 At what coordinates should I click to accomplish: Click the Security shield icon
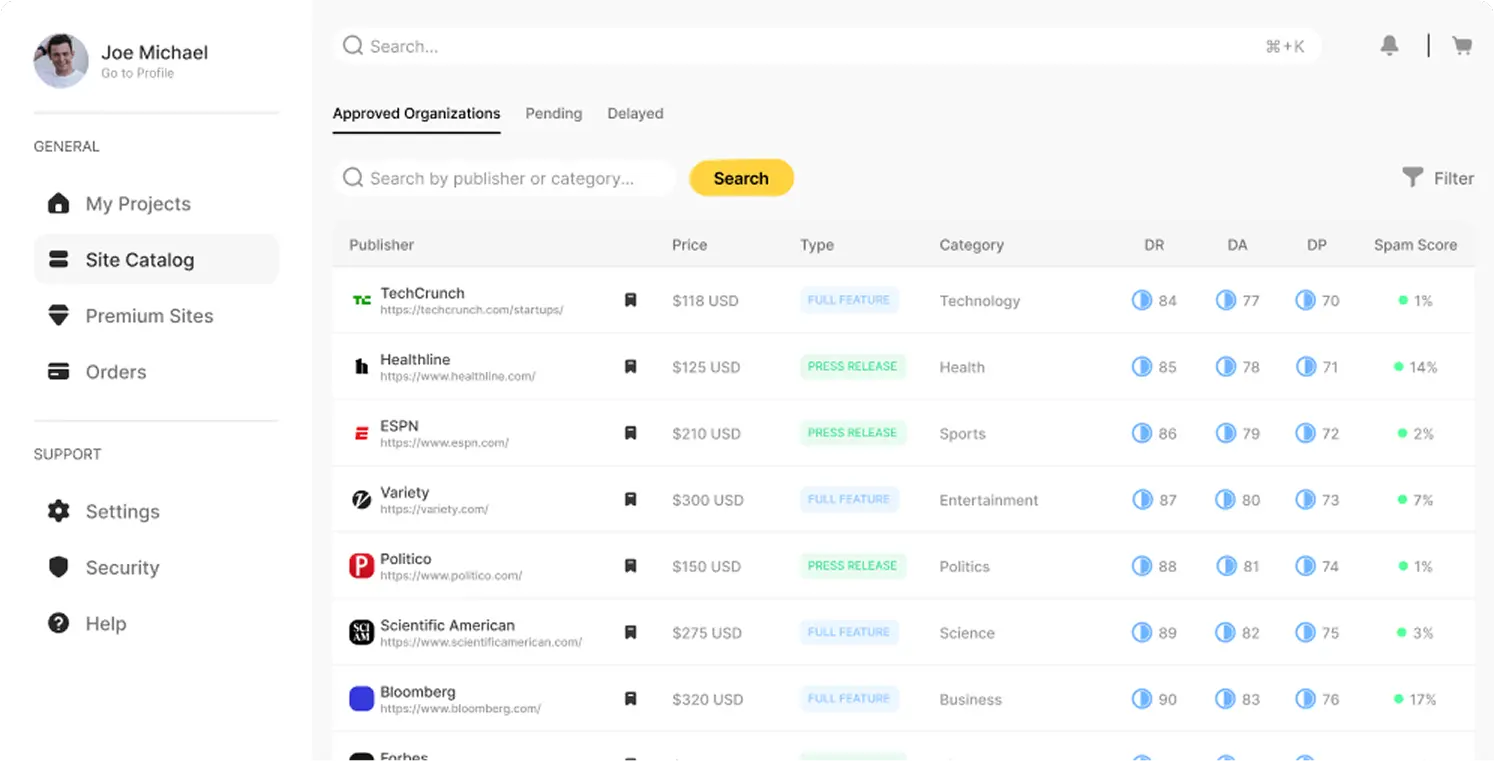click(x=59, y=568)
